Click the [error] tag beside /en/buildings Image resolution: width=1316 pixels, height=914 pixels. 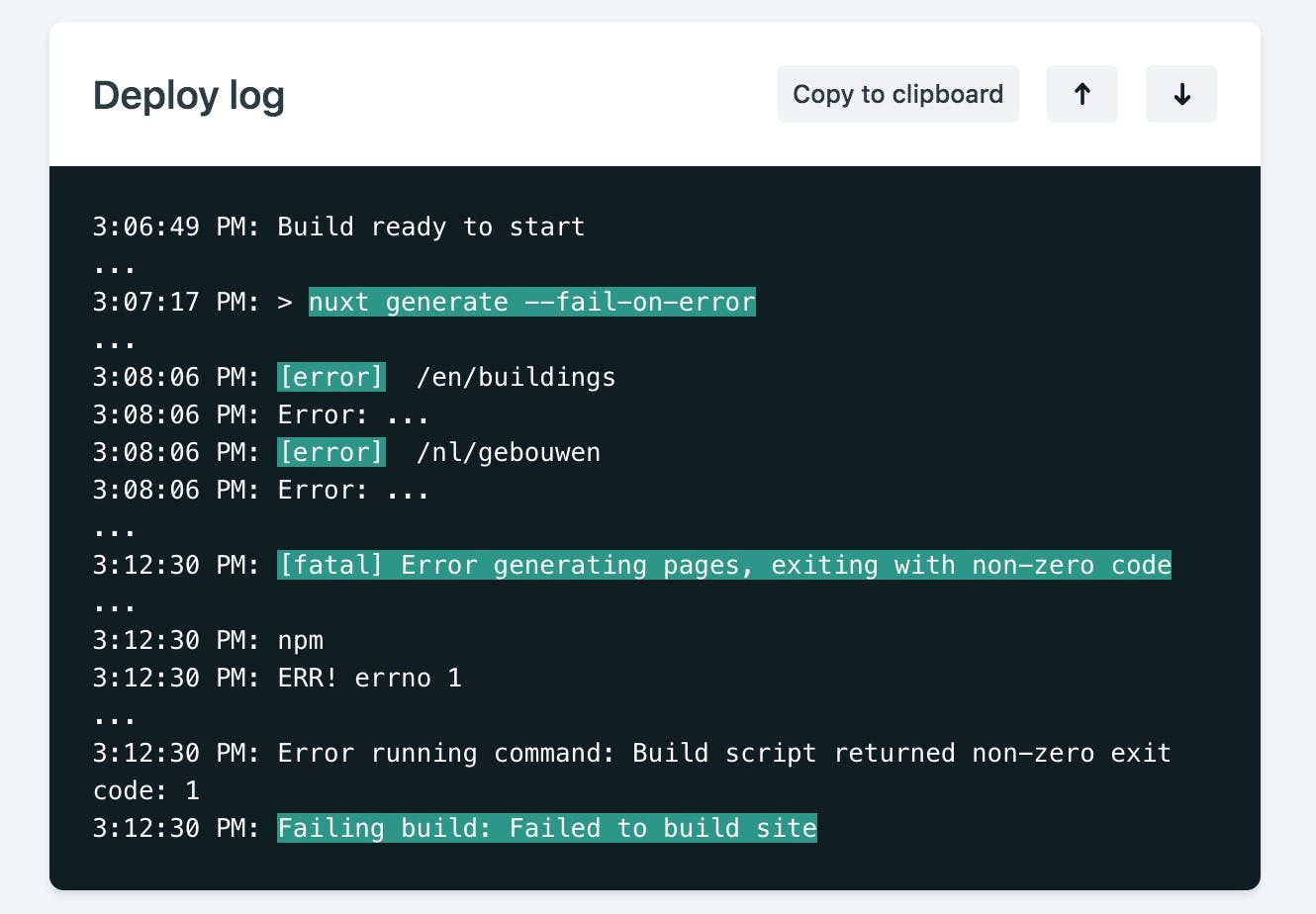330,377
